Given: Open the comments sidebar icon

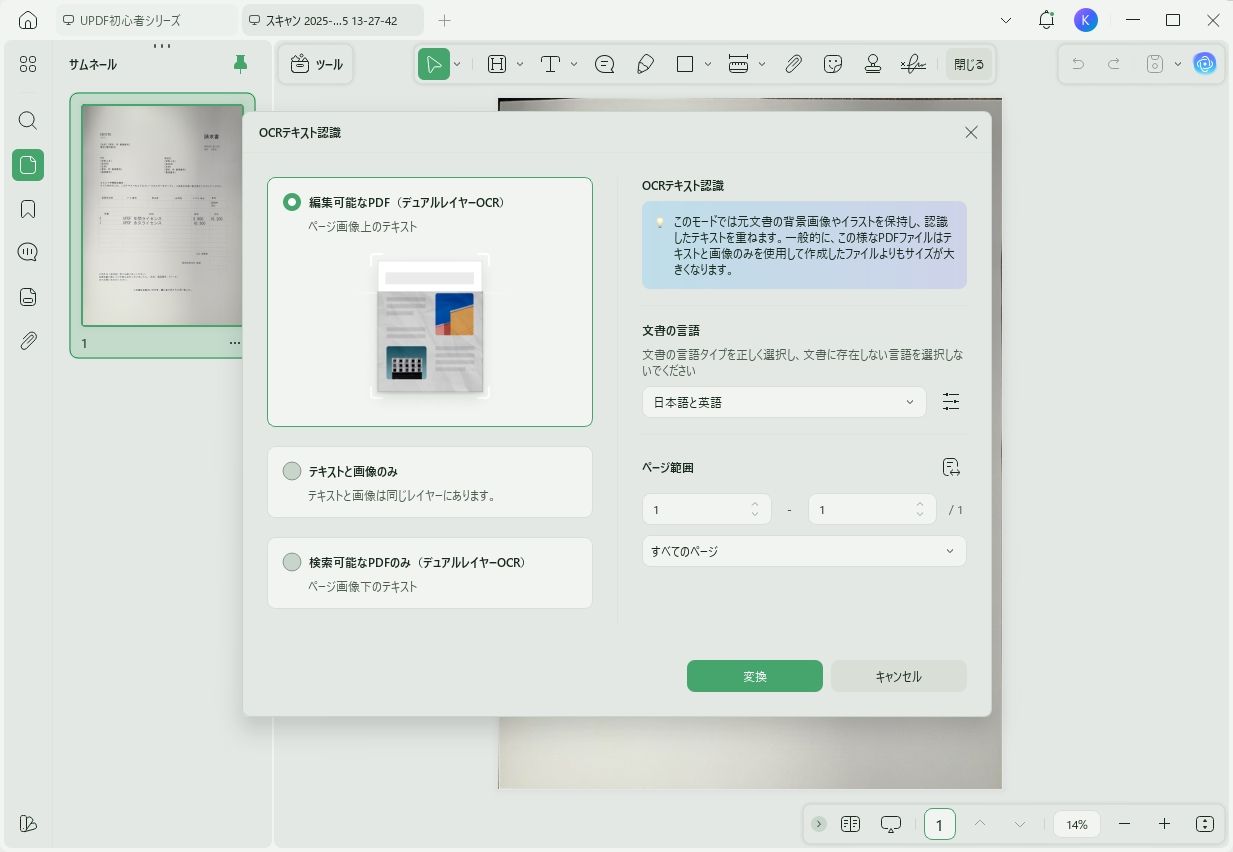Looking at the screenshot, I should point(28,252).
